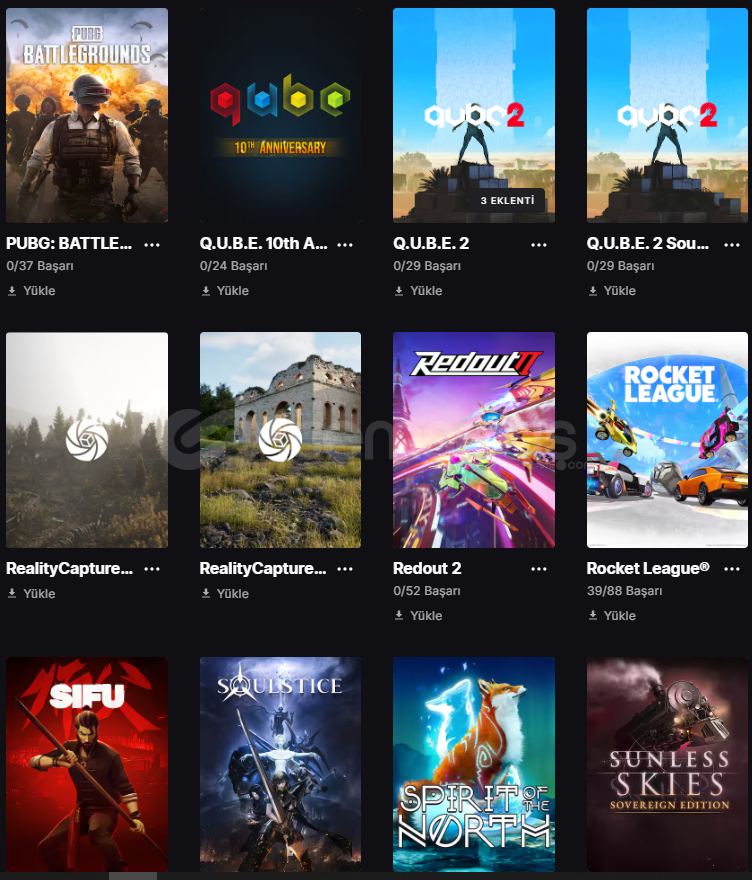Open three-dot menu for Rocket League
The width and height of the screenshot is (752, 880).
point(732,569)
